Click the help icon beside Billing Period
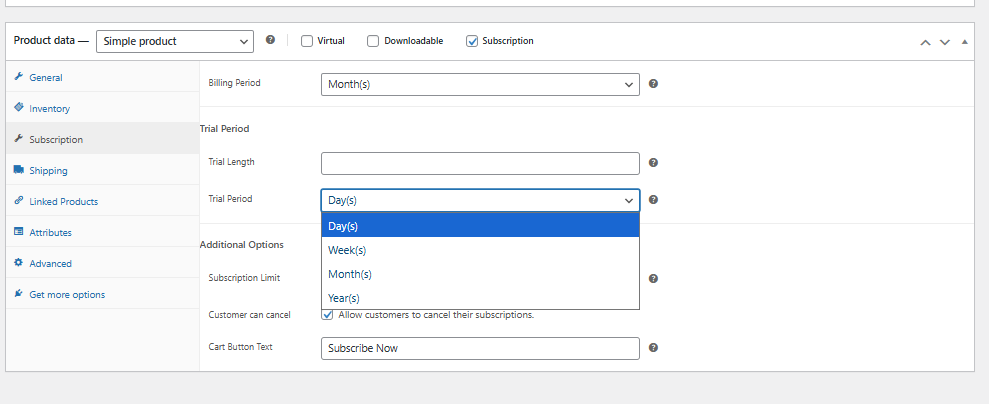This screenshot has width=989, height=404. click(653, 84)
